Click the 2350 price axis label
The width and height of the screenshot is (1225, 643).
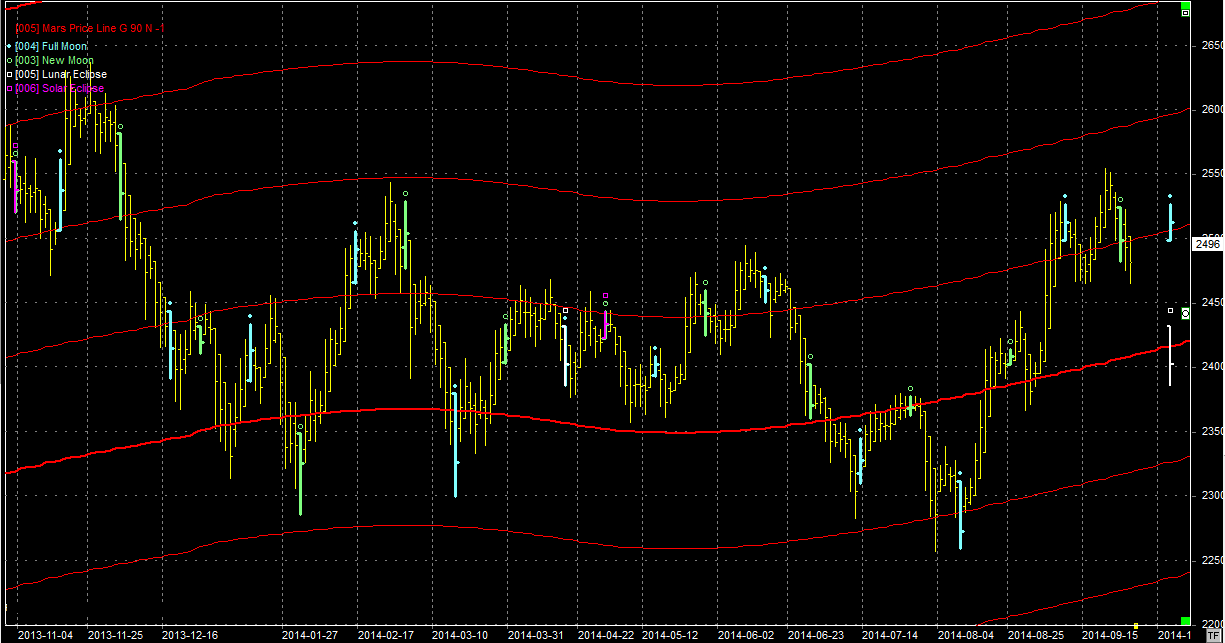click(1211, 432)
